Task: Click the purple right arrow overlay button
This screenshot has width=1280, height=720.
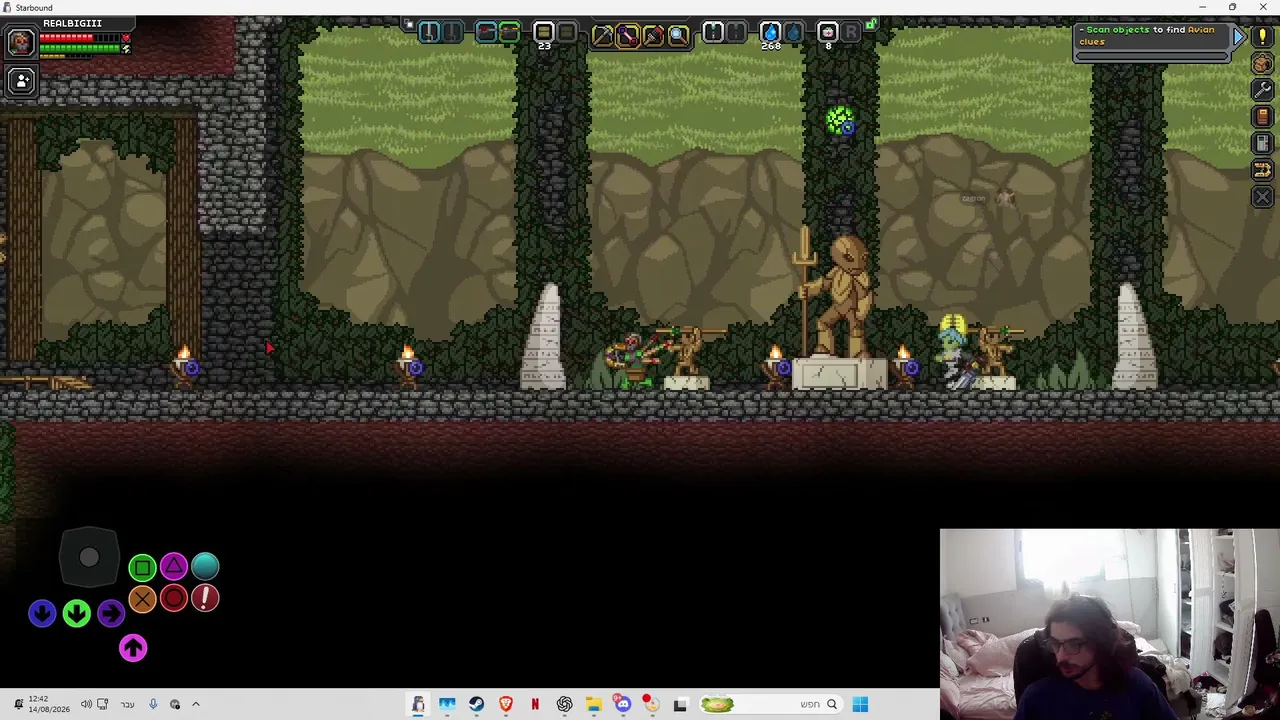Action: point(111,613)
